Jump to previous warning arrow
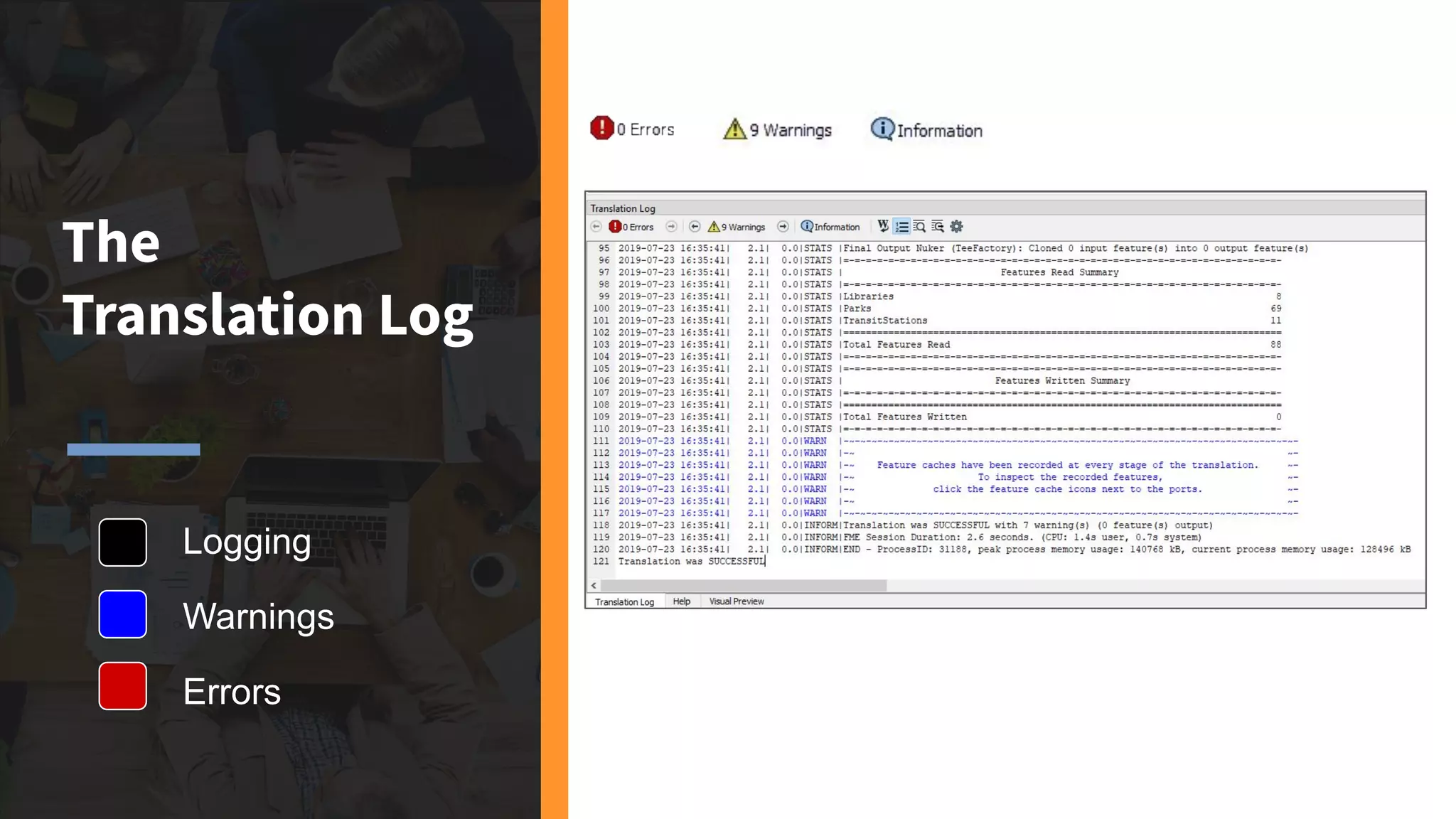Screen dimensions: 1456x819 coord(695,227)
